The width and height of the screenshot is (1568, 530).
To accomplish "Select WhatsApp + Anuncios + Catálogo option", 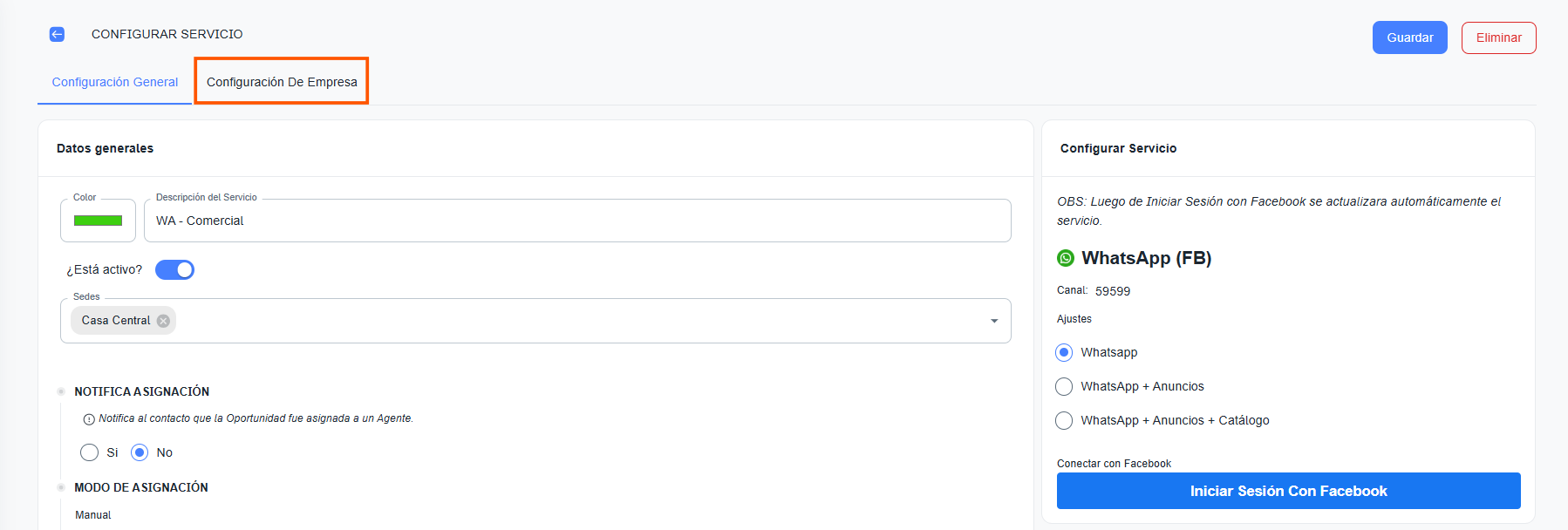I will pos(1064,420).
